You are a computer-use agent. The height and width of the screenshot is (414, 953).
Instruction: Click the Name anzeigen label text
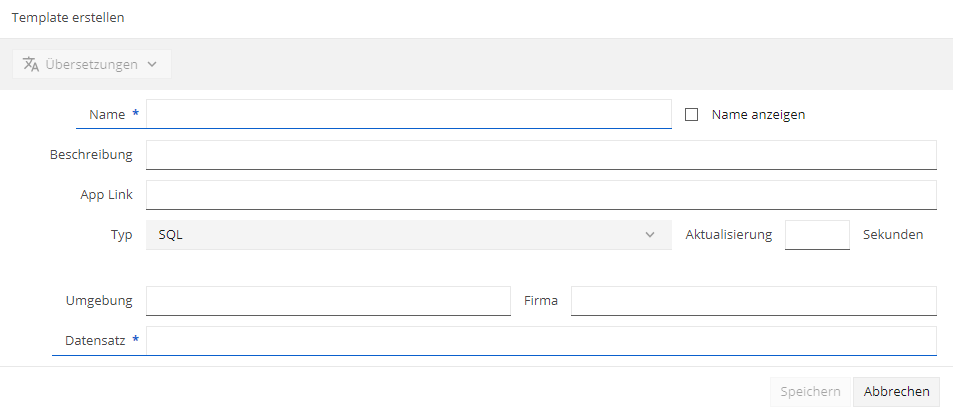[x=758, y=114]
